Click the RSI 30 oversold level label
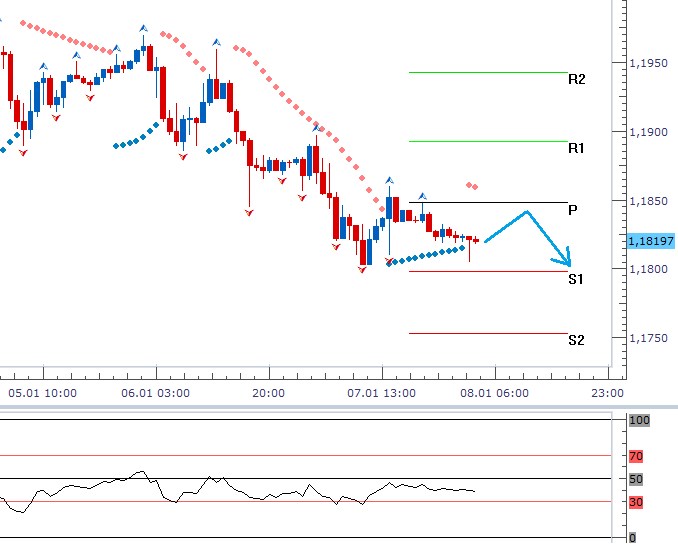This screenshot has height=547, width=678. point(637,502)
